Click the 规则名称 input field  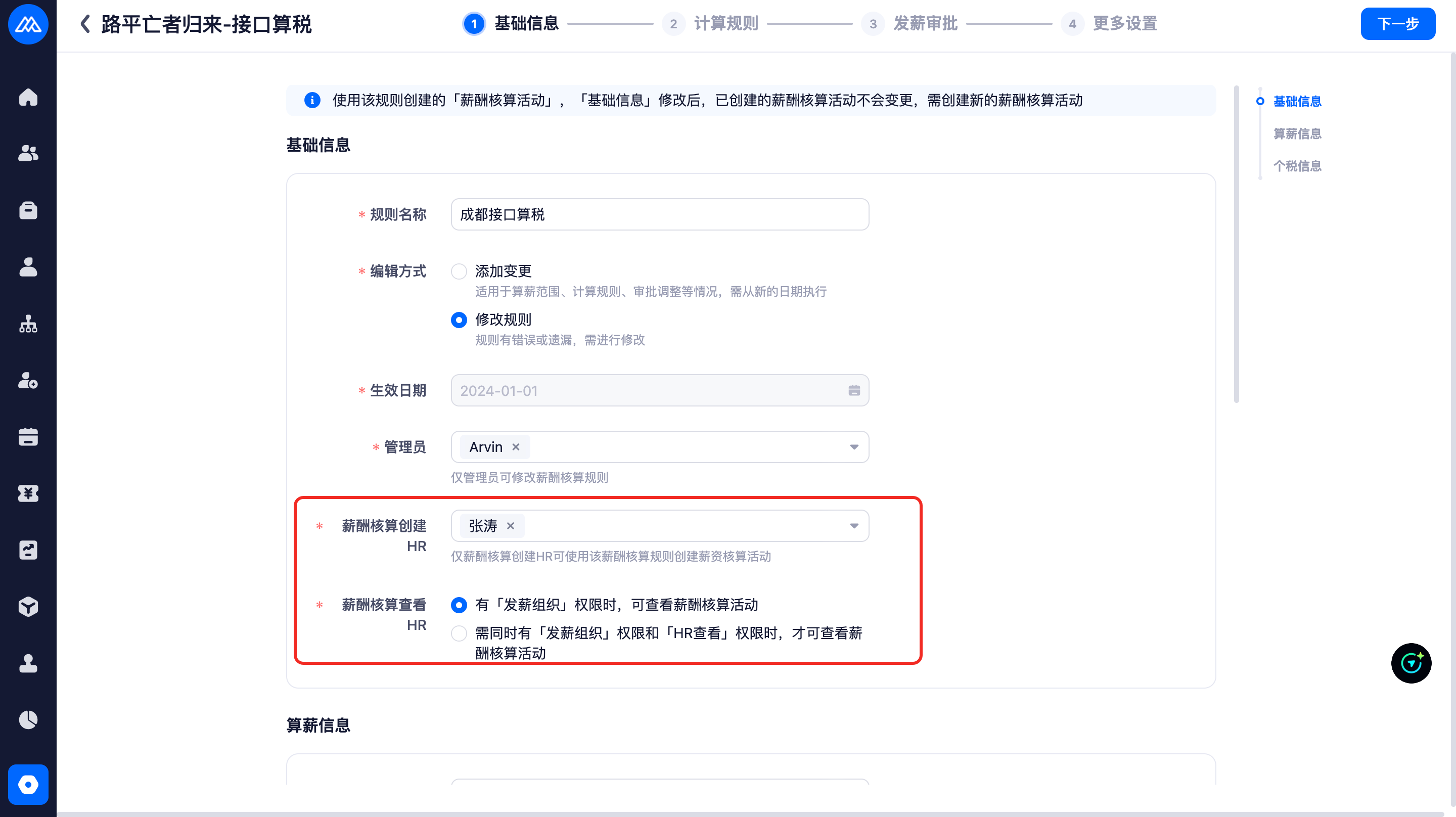click(660, 214)
